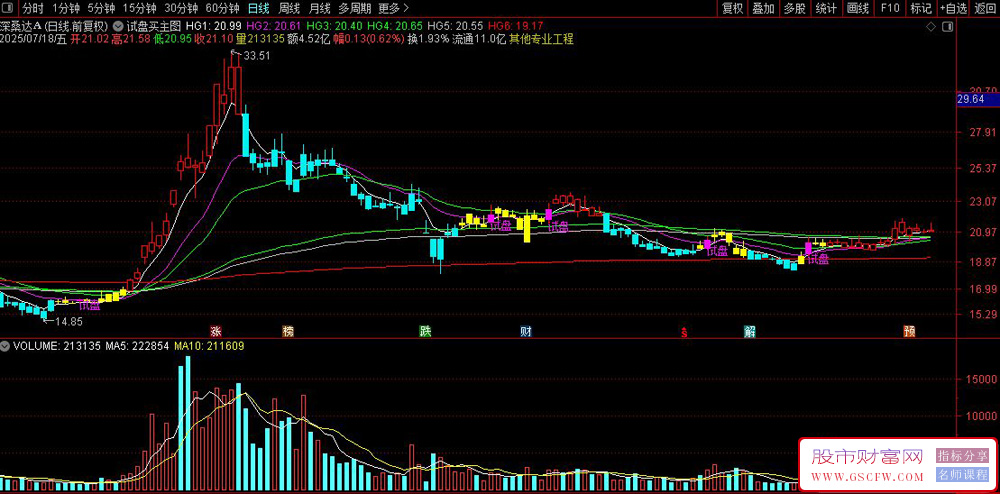The width and height of the screenshot is (1000, 494).
Task: Select the 周线 weekly period tab
Action: tap(289, 8)
